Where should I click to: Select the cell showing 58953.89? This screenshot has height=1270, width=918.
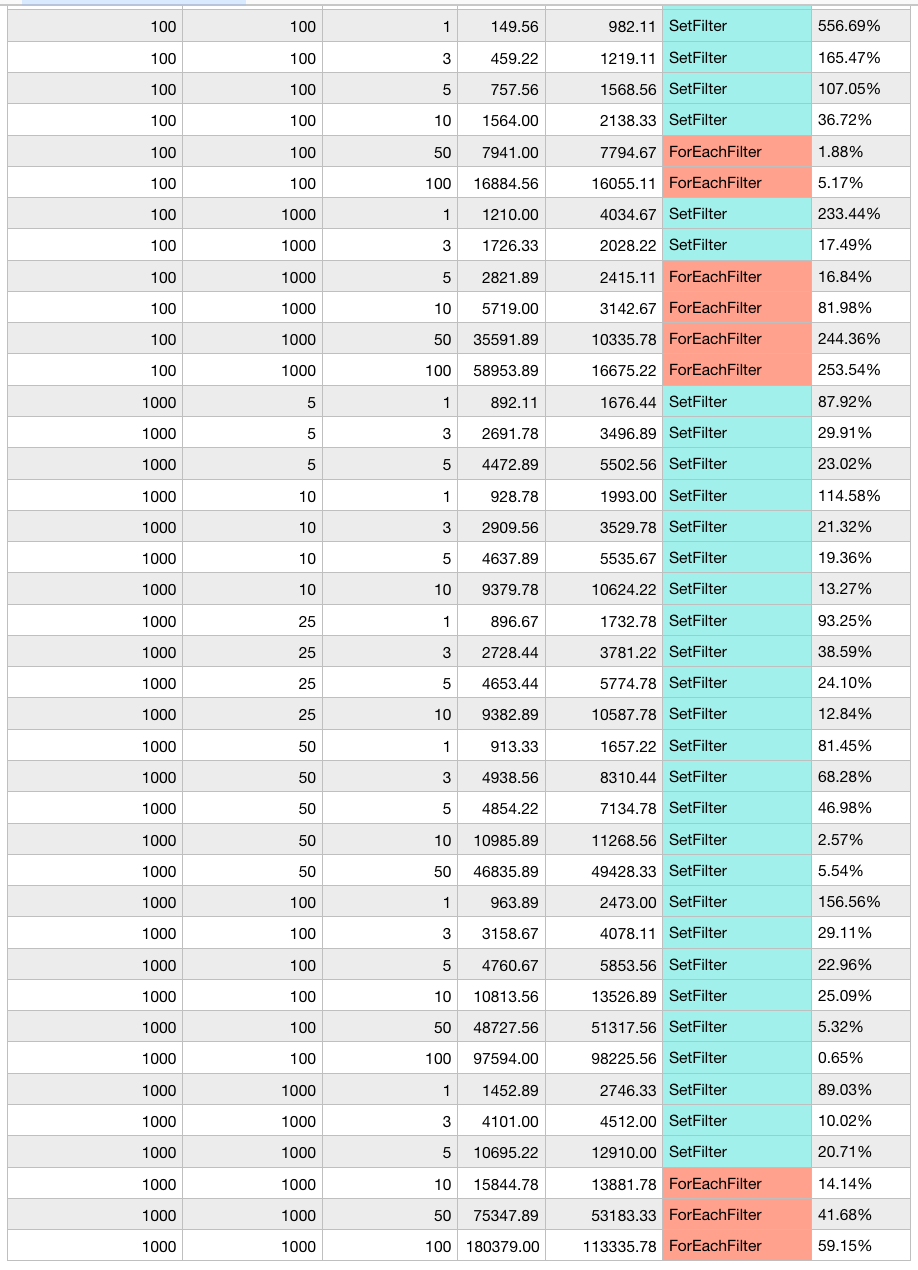pos(501,370)
